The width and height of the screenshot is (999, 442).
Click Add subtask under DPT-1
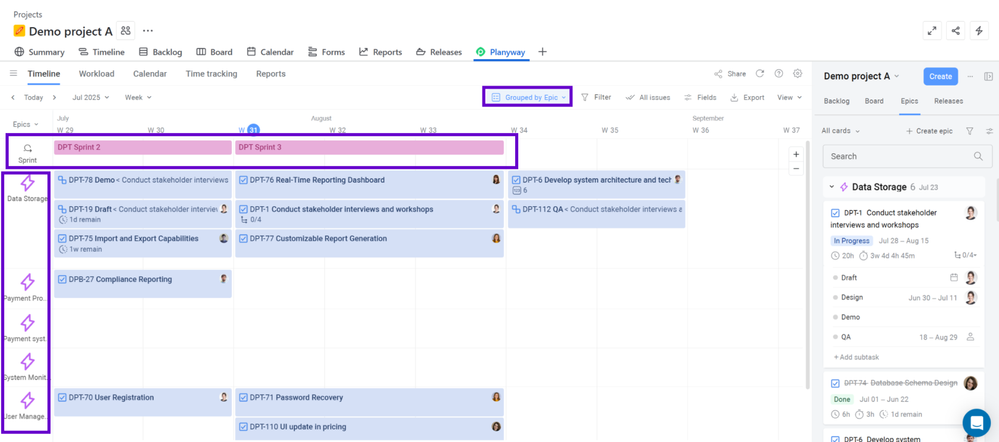click(x=857, y=357)
